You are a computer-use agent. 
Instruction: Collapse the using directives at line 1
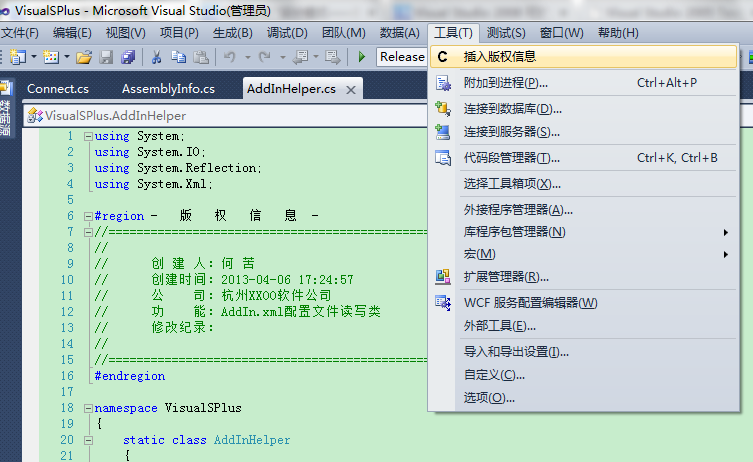(x=88, y=136)
